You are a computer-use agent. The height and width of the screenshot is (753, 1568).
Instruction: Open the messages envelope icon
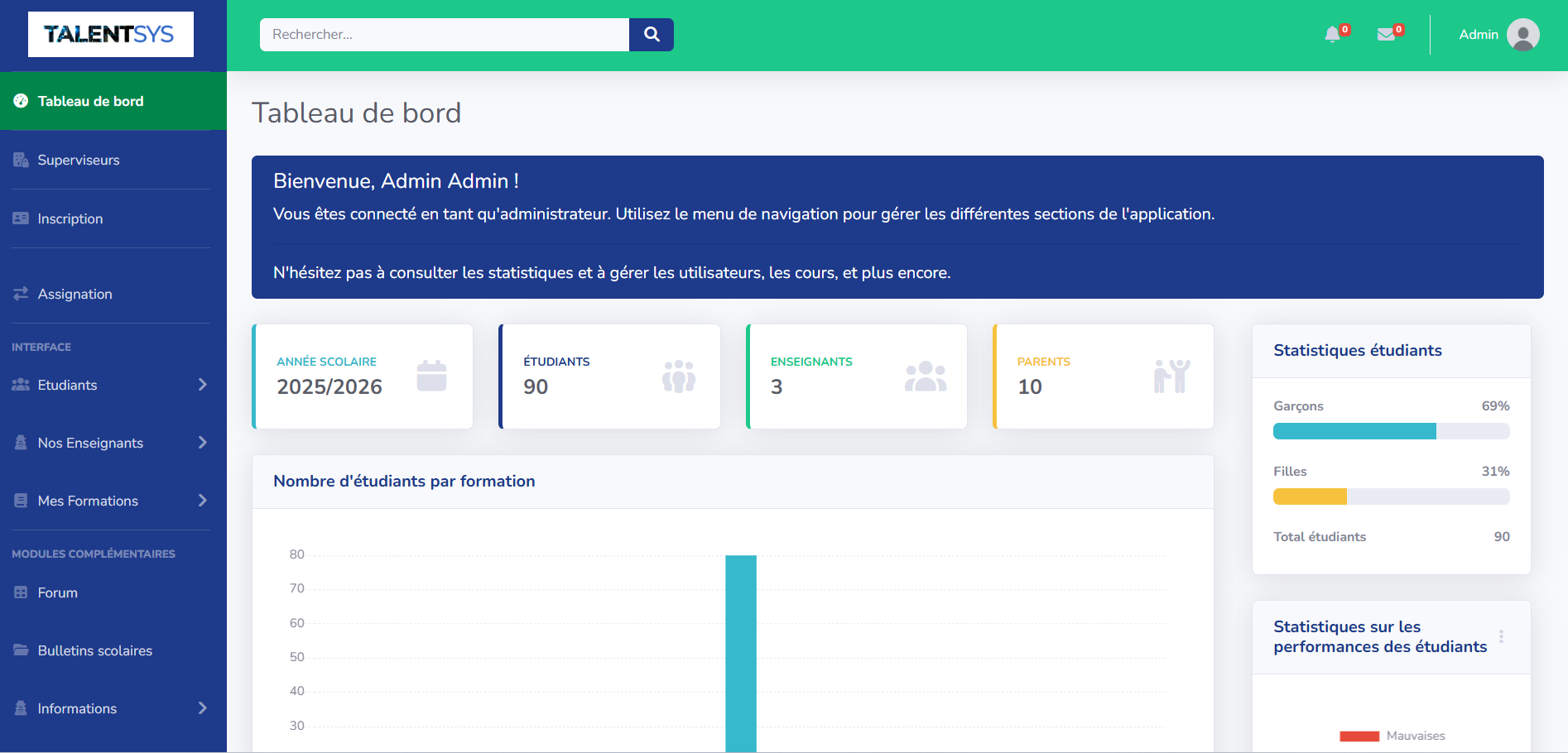click(x=1386, y=35)
